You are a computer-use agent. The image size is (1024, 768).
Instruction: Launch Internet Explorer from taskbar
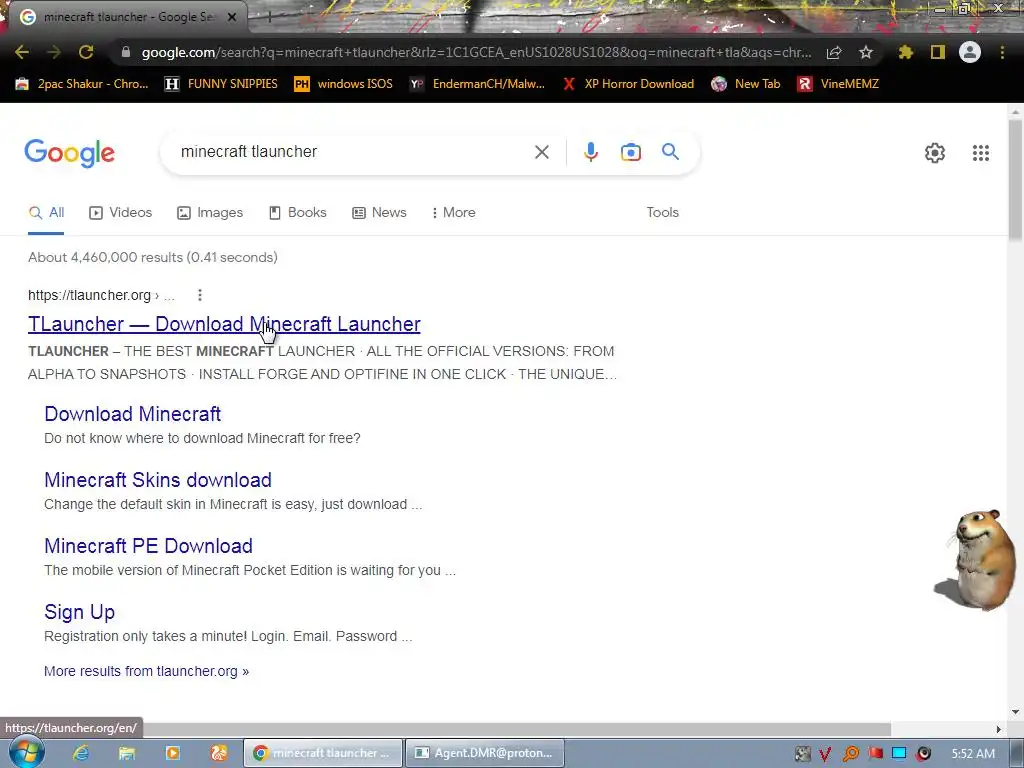click(81, 753)
